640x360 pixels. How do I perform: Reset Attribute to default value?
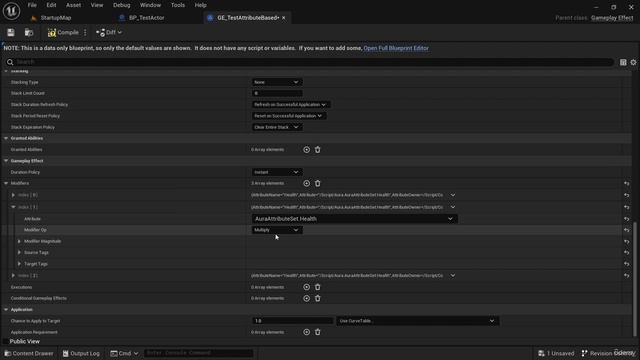(x=627, y=219)
